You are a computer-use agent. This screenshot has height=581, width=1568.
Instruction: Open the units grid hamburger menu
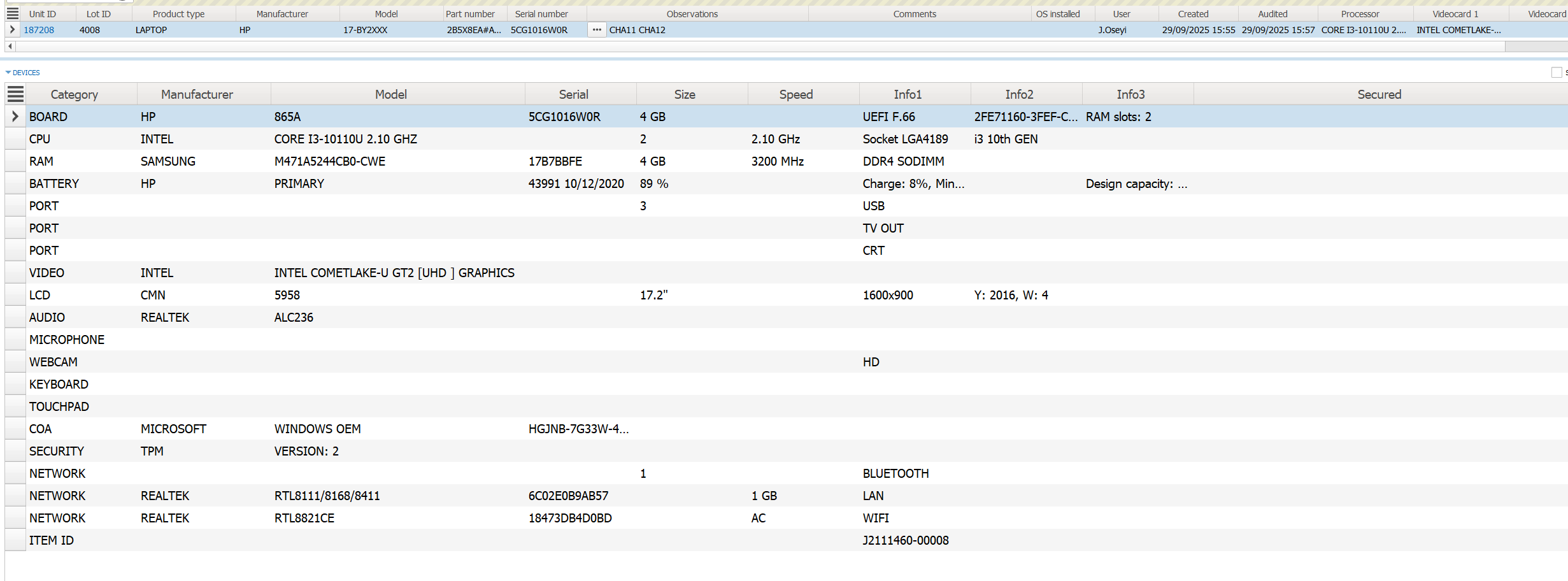pyautogui.click(x=13, y=13)
